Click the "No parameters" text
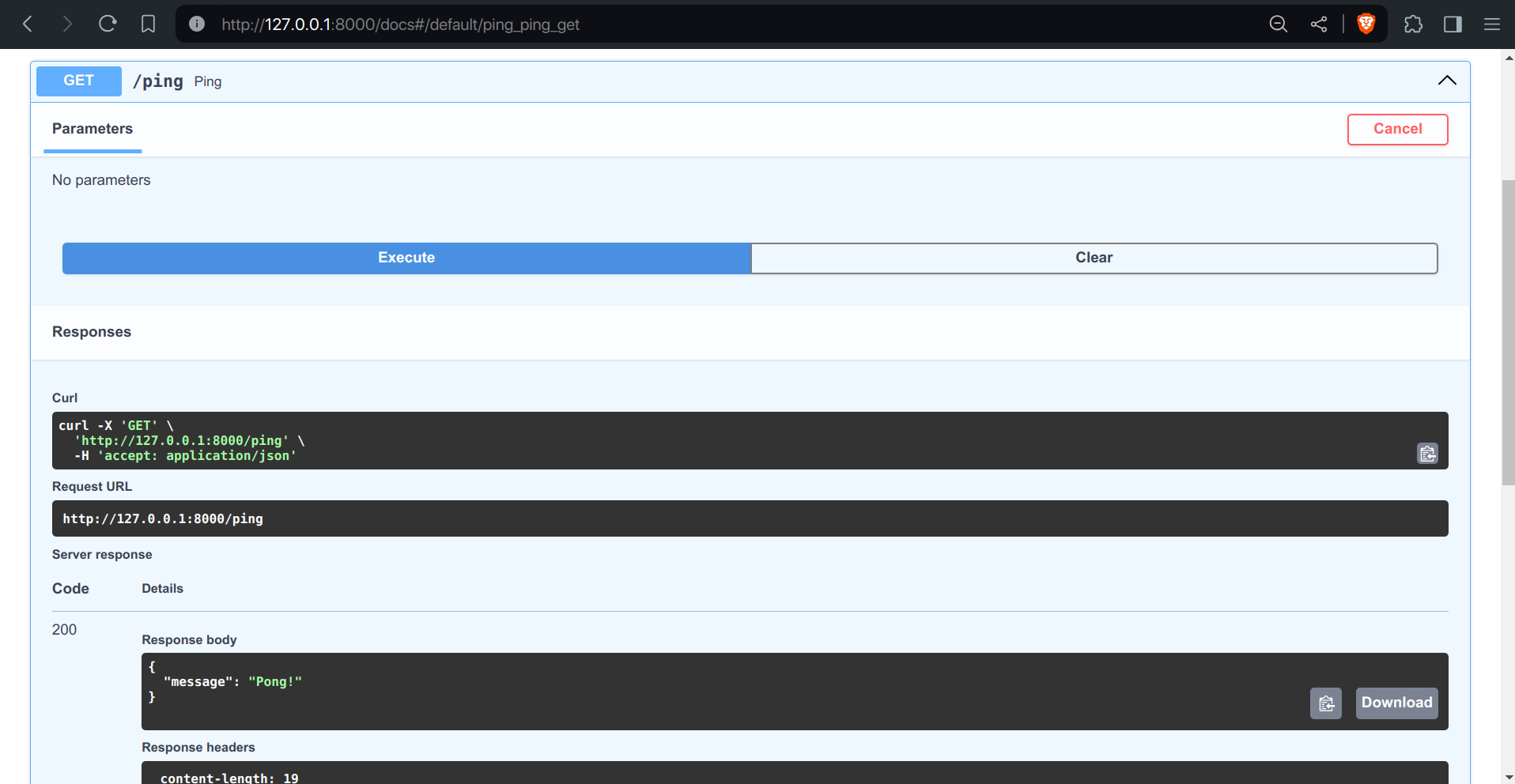The height and width of the screenshot is (784, 1515). click(101, 180)
